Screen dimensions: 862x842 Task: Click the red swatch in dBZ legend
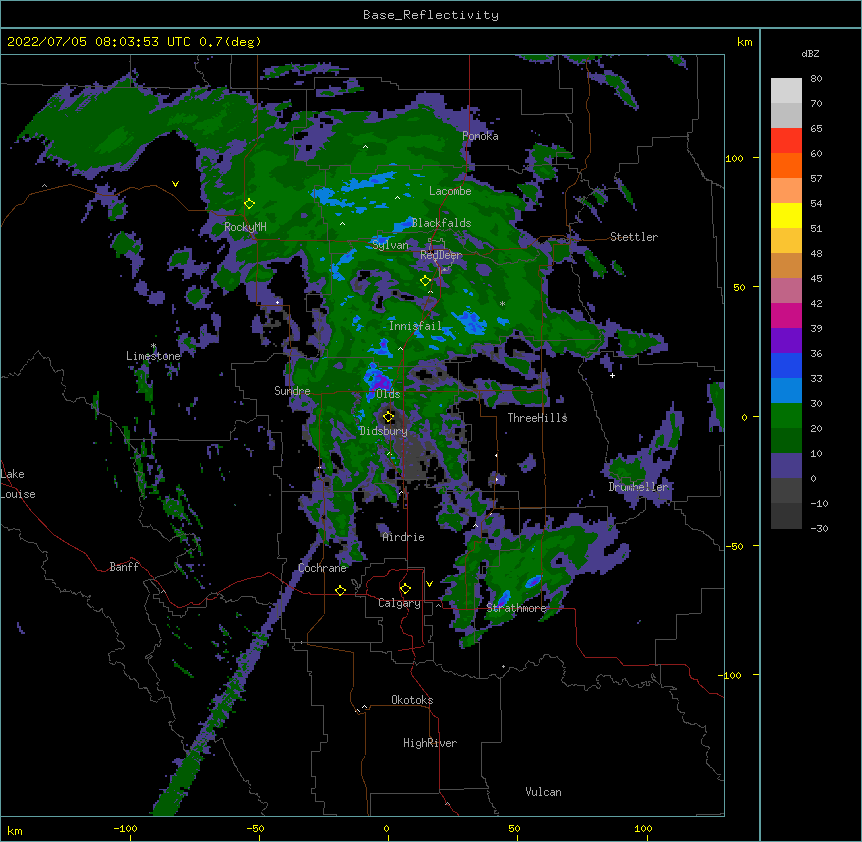786,140
